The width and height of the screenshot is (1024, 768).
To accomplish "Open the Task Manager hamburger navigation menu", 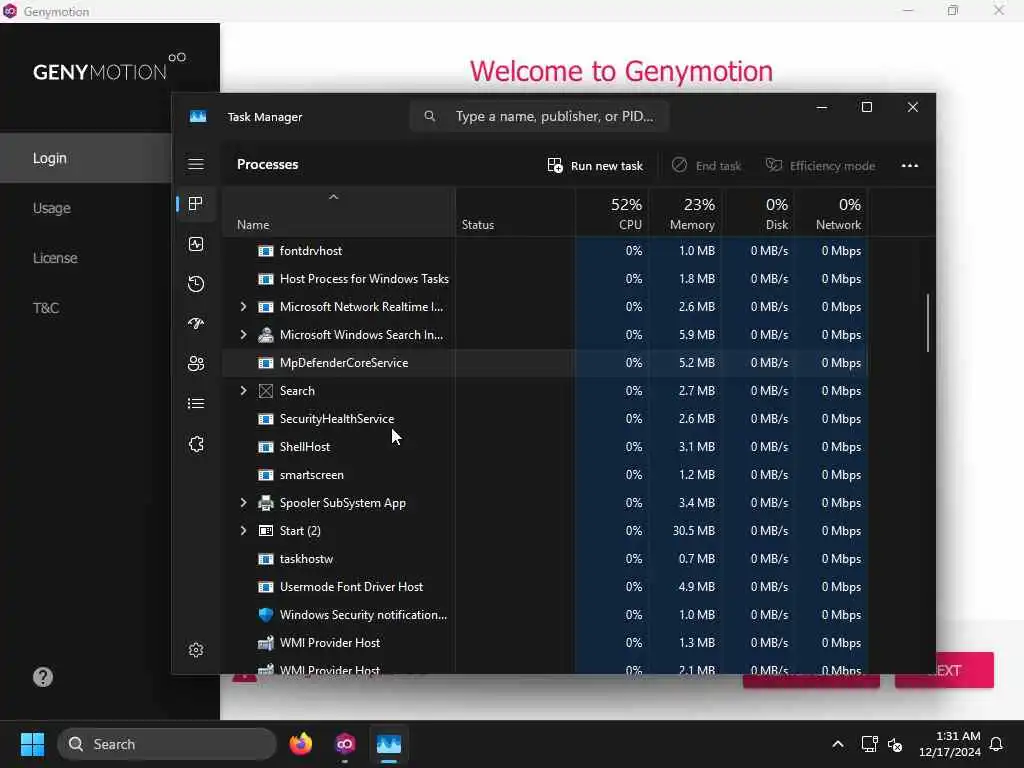I will [196, 164].
